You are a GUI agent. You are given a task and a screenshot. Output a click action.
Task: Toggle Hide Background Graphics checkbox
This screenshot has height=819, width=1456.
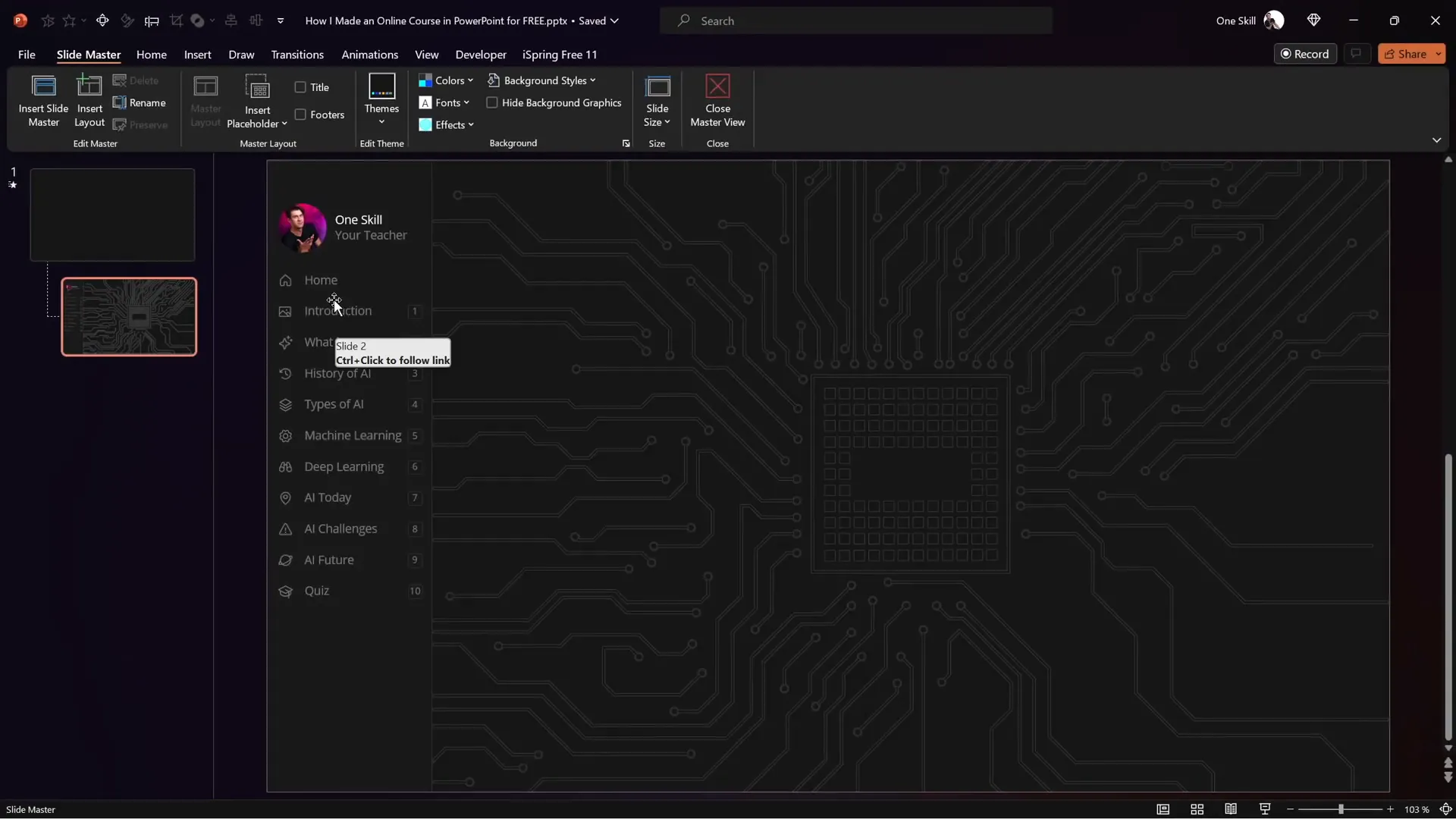(x=492, y=102)
